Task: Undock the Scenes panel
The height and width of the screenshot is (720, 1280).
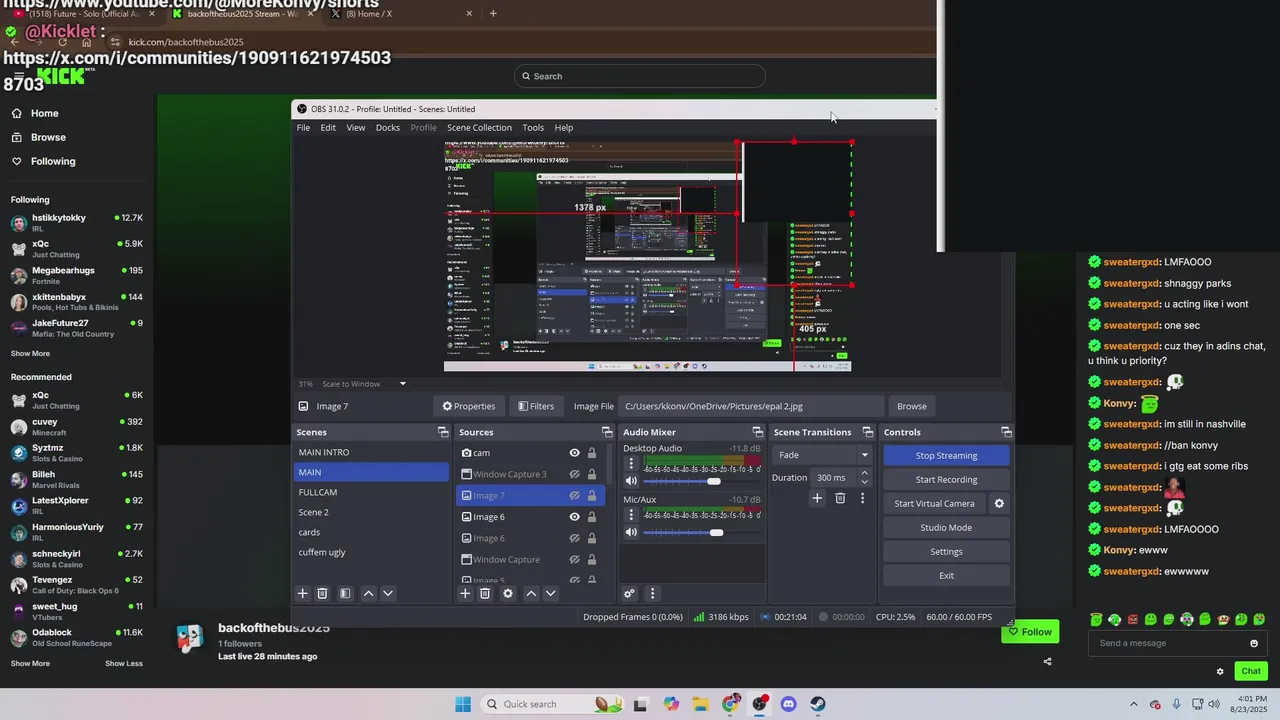Action: pyautogui.click(x=443, y=432)
